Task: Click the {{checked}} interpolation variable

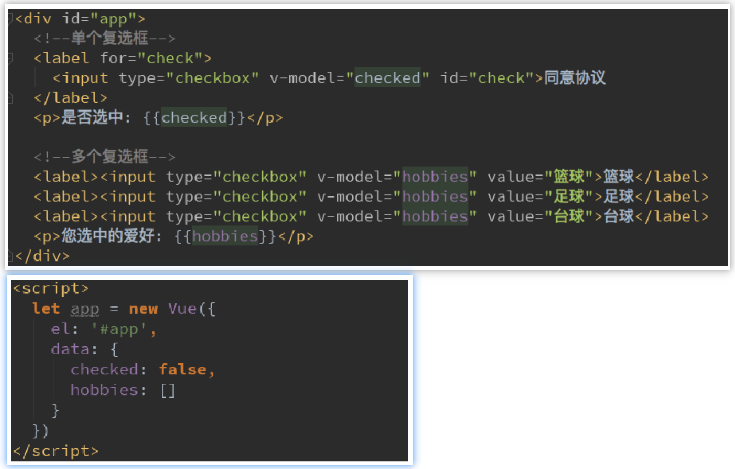Action: [x=194, y=118]
